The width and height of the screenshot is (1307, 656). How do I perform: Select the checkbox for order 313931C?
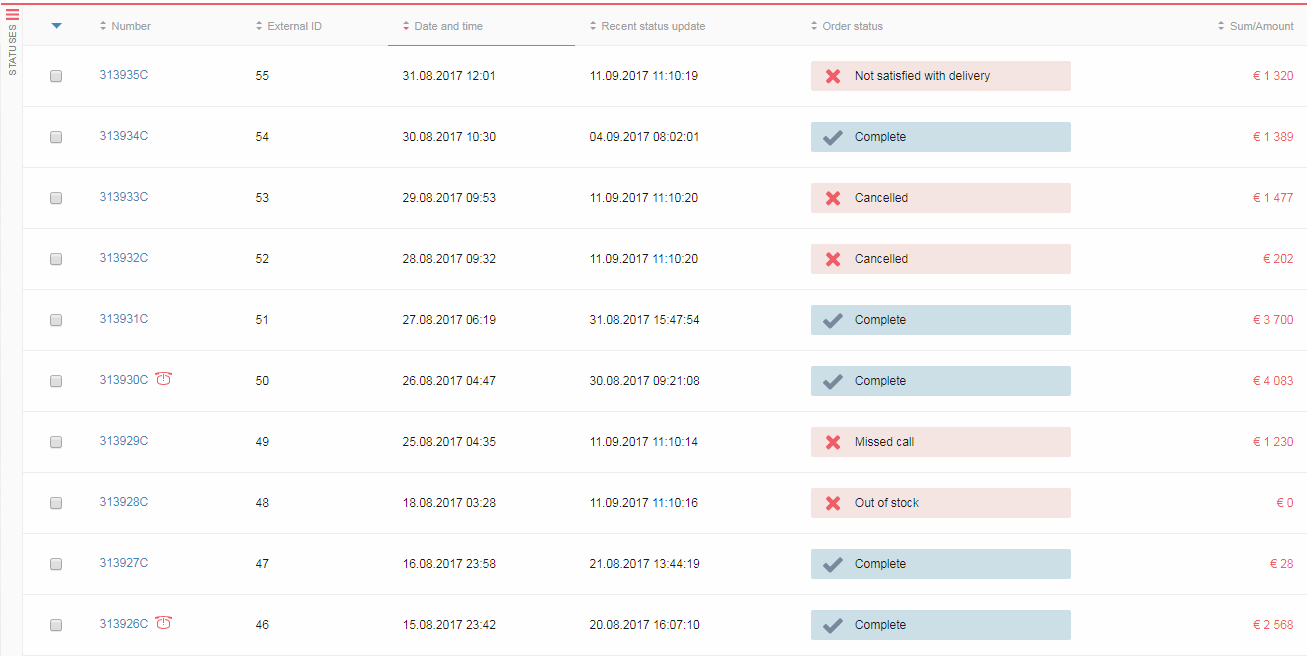point(56,320)
